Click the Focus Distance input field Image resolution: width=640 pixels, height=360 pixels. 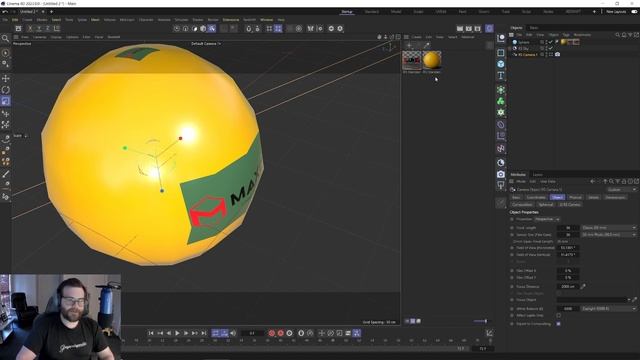point(568,287)
